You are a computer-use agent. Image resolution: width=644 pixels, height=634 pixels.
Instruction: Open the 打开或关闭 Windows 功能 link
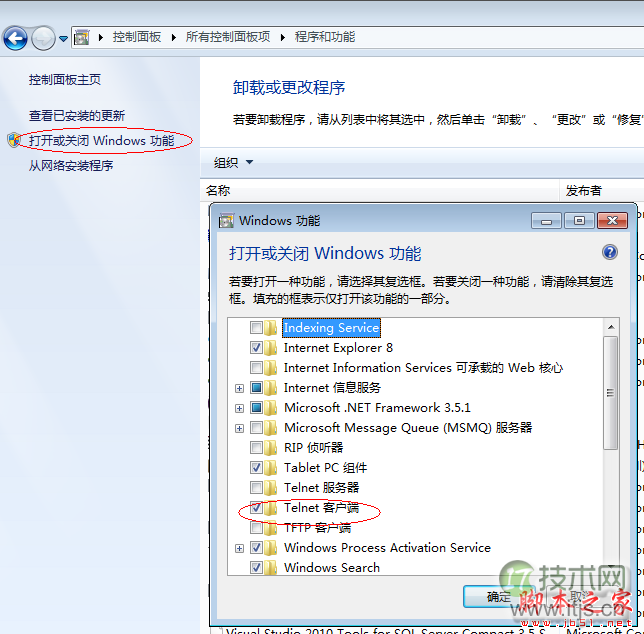pos(101,140)
